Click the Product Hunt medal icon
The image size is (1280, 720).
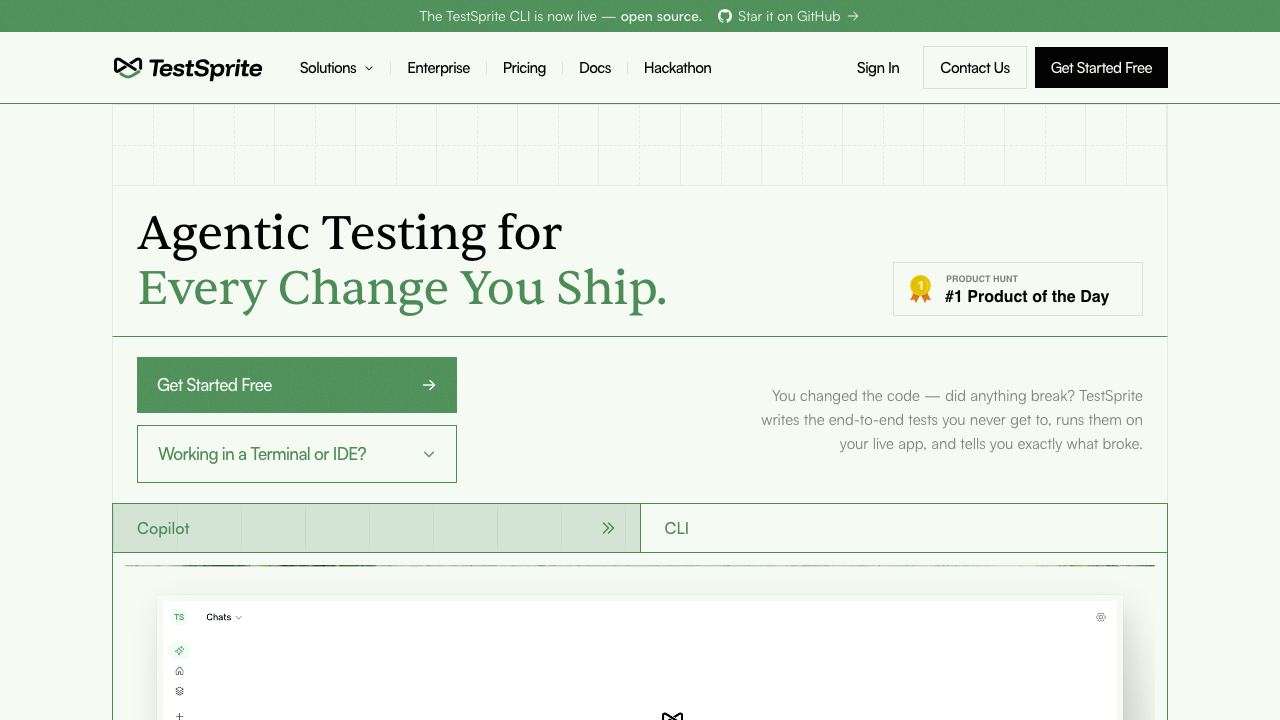tap(920, 289)
